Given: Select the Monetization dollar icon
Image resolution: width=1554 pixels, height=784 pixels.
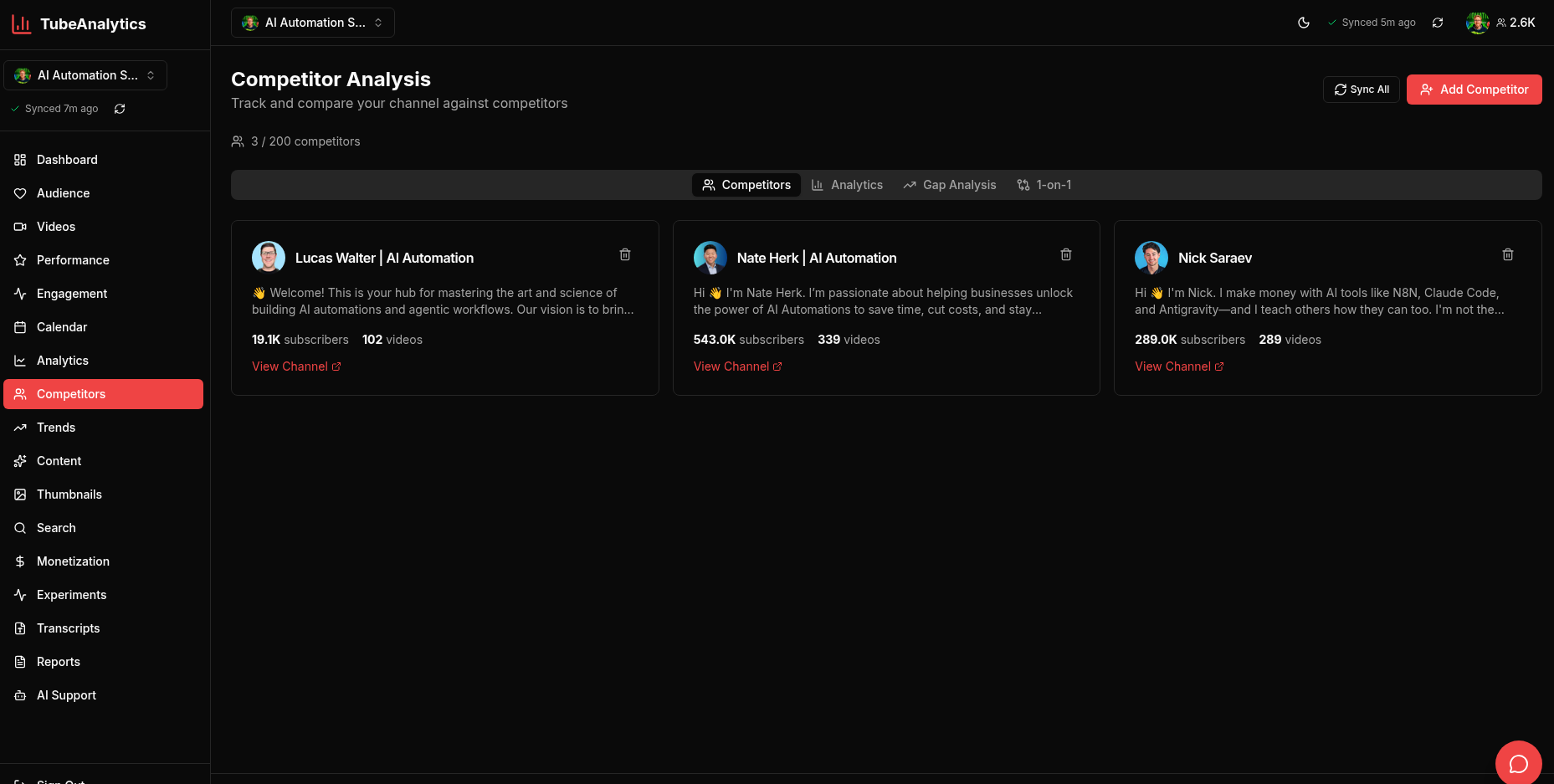Looking at the screenshot, I should tap(19, 561).
